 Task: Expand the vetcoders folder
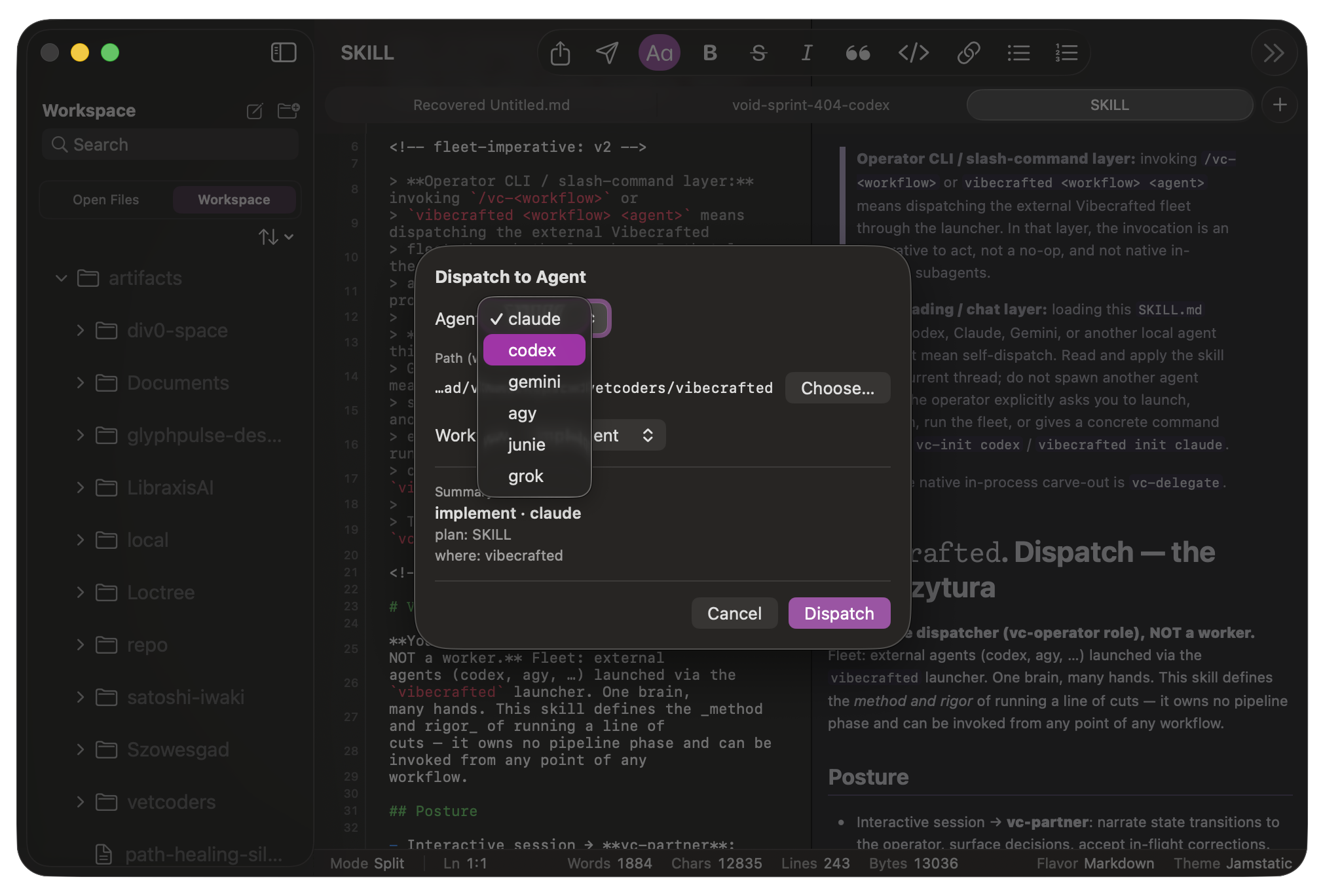[80, 802]
